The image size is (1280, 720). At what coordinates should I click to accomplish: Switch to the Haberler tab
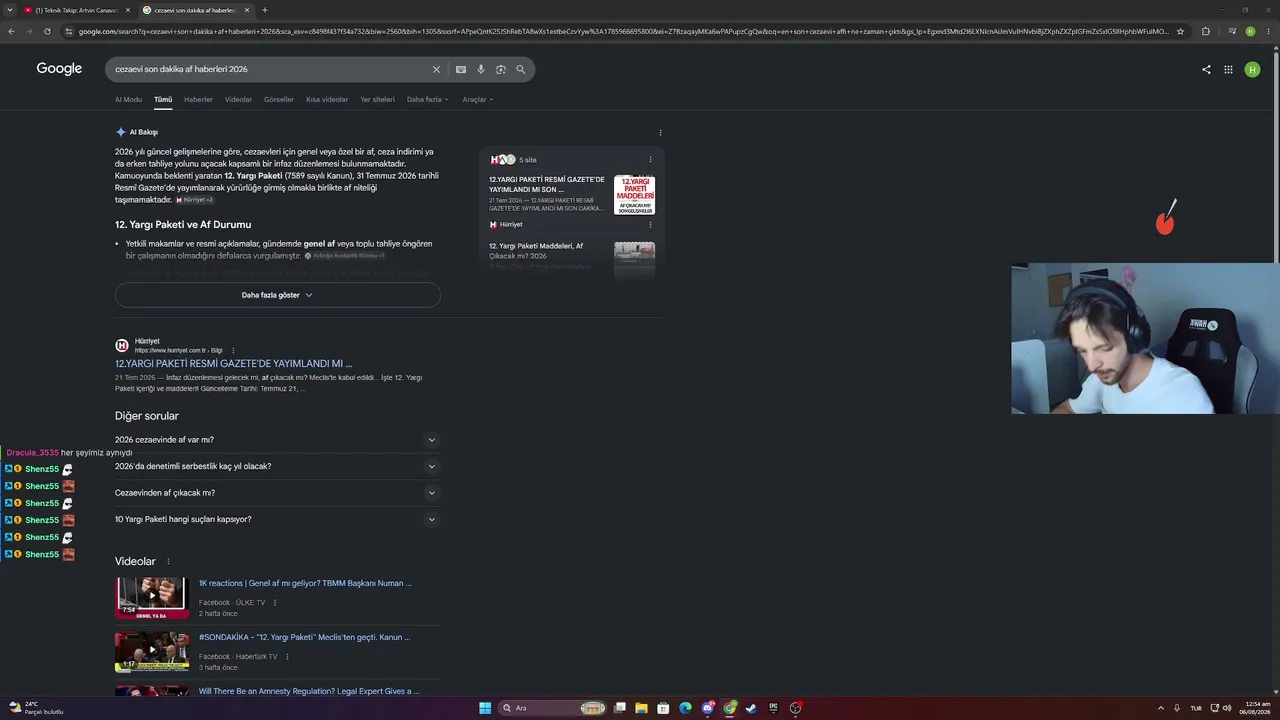point(198,100)
